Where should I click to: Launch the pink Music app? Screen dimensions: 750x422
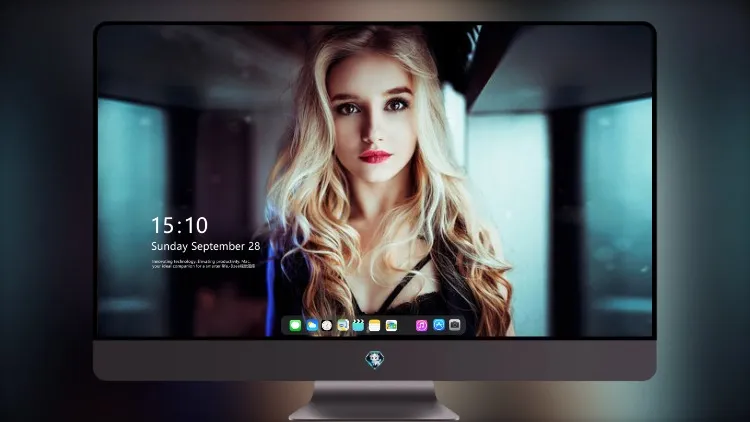(421, 326)
